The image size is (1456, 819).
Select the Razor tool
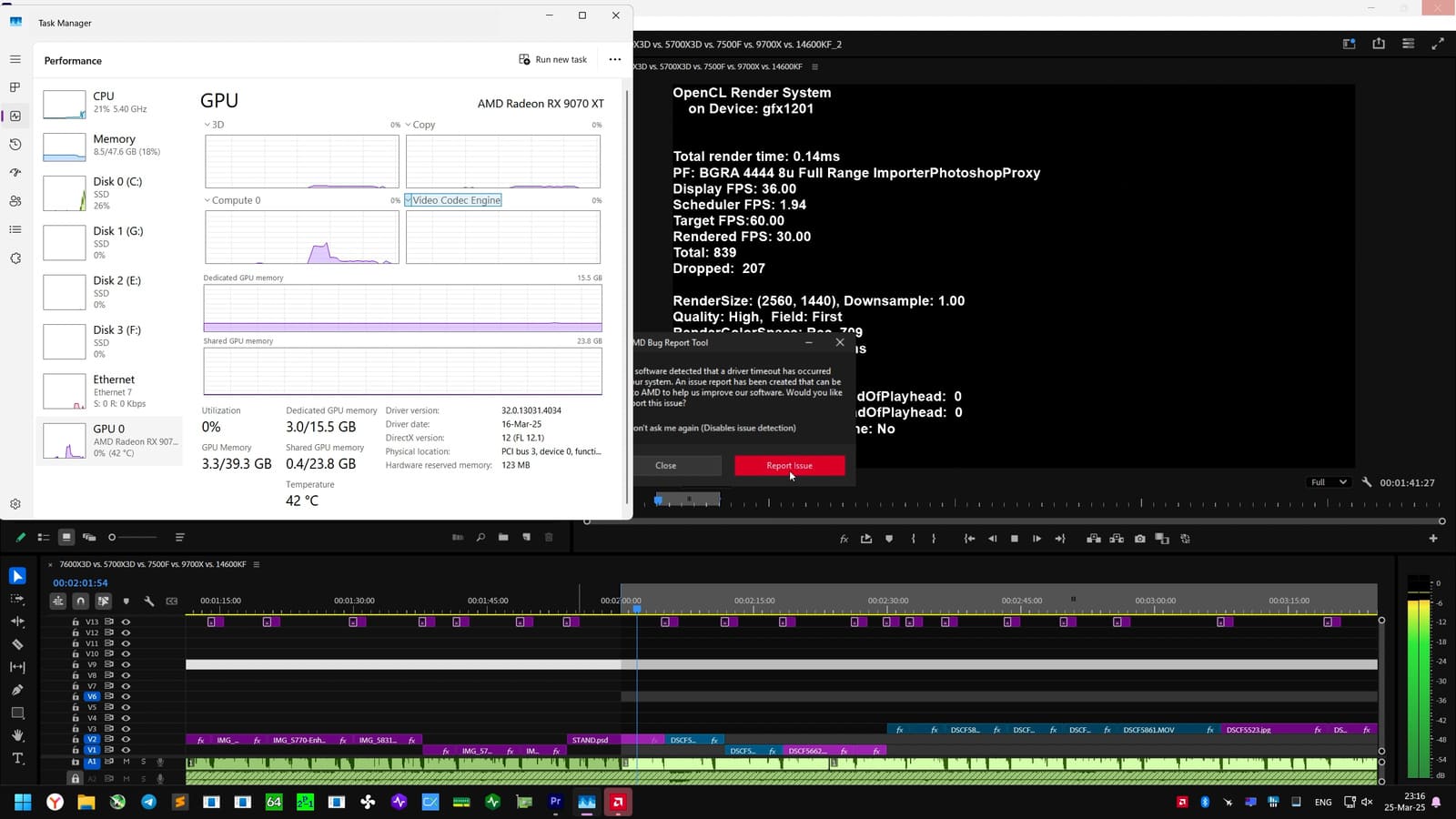coord(17,644)
